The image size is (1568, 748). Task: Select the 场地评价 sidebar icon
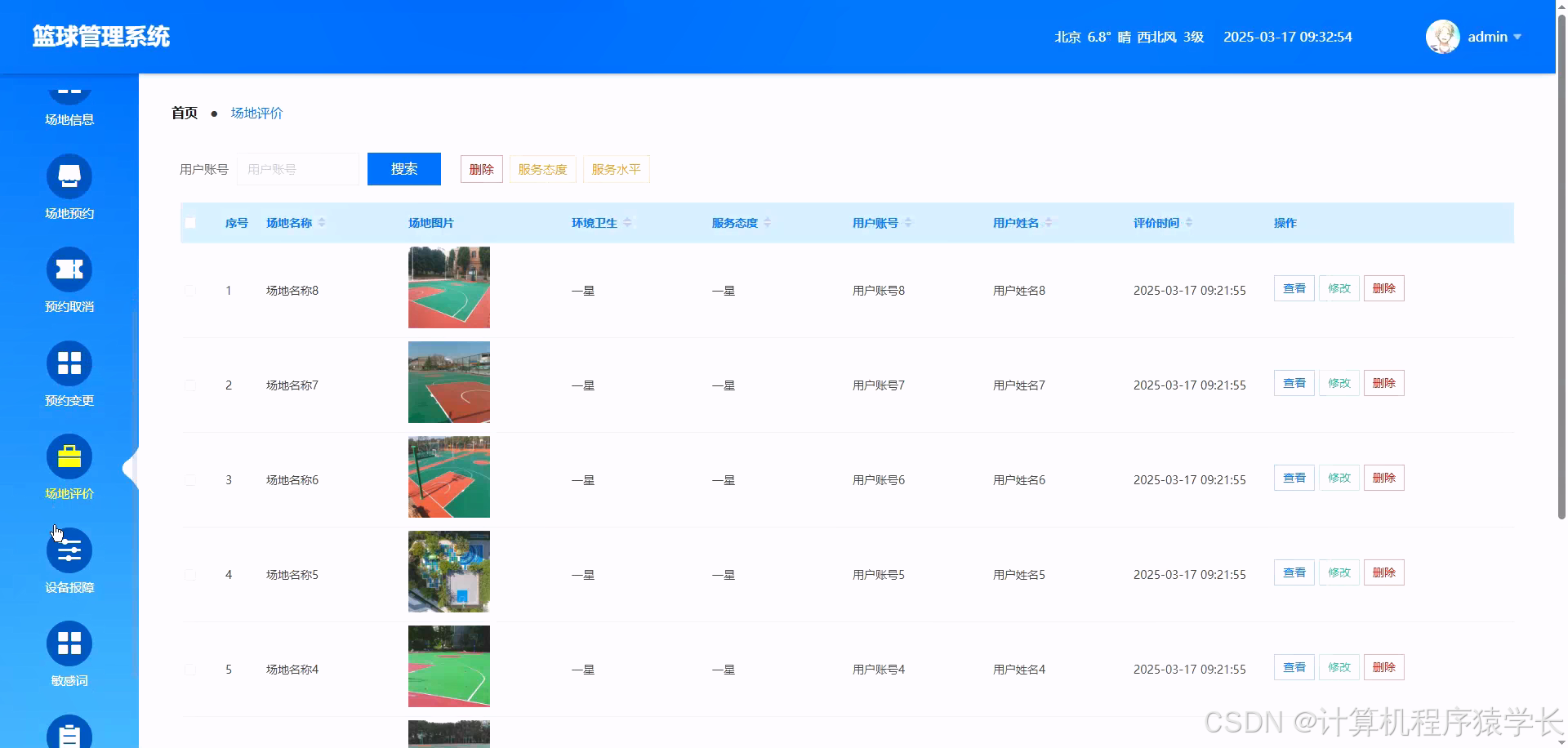click(x=69, y=456)
